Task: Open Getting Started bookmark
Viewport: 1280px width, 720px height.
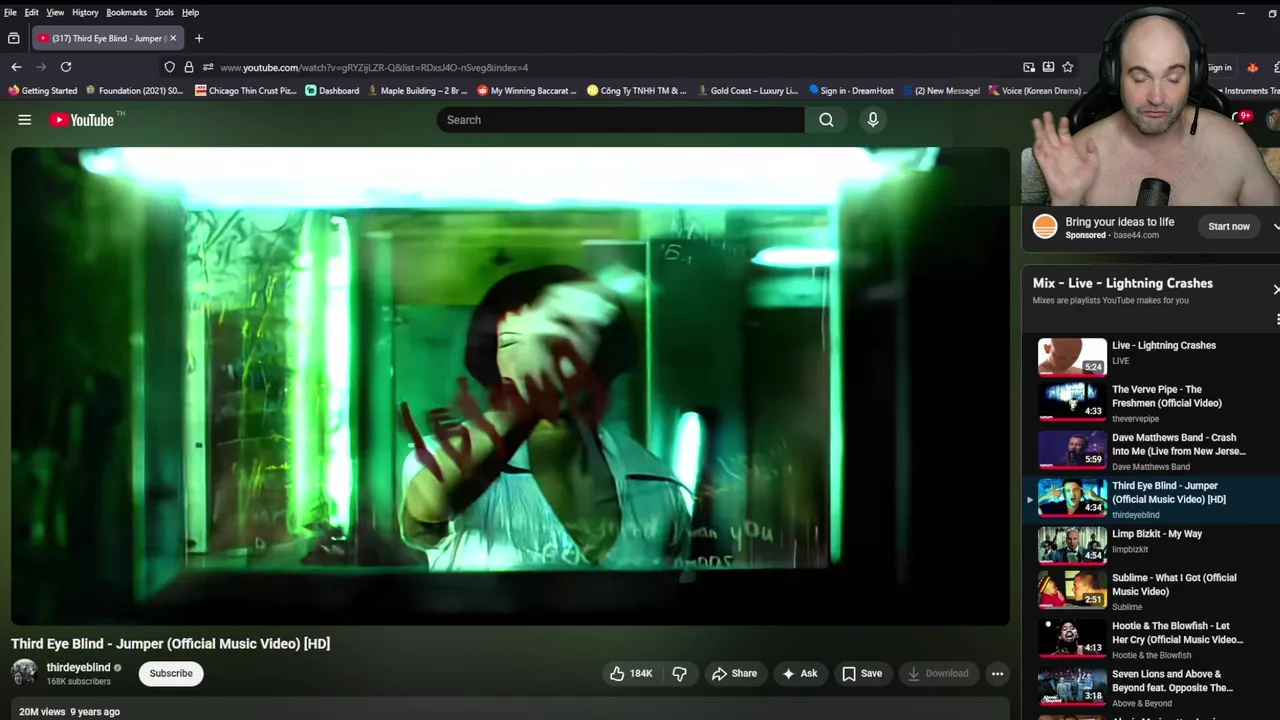Action: pos(42,91)
